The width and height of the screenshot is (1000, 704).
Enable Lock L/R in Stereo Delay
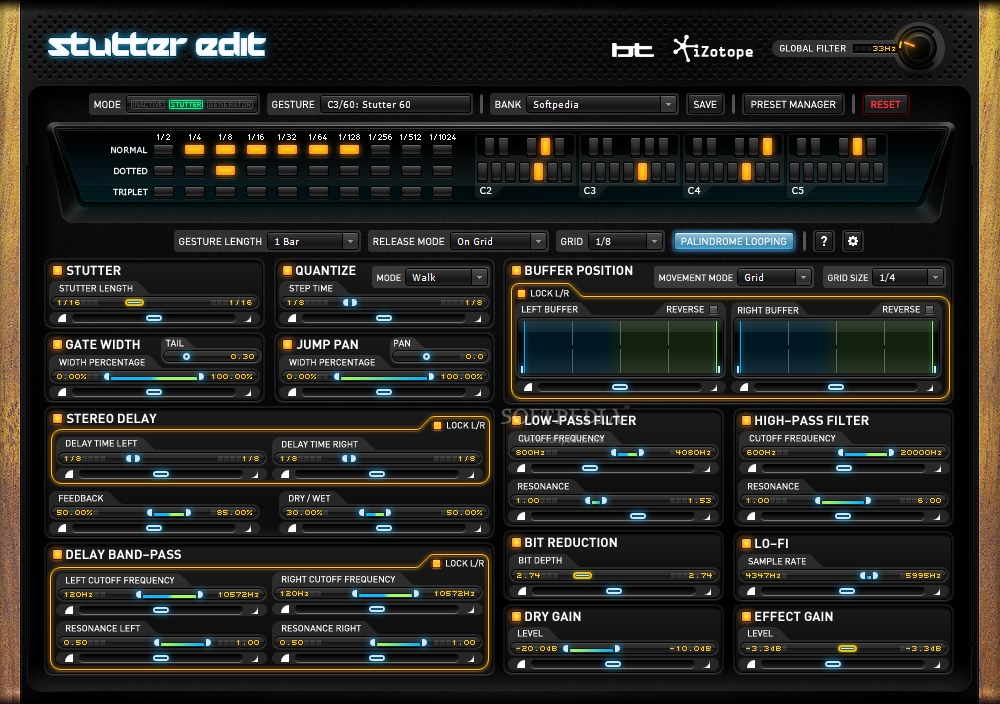pos(438,425)
